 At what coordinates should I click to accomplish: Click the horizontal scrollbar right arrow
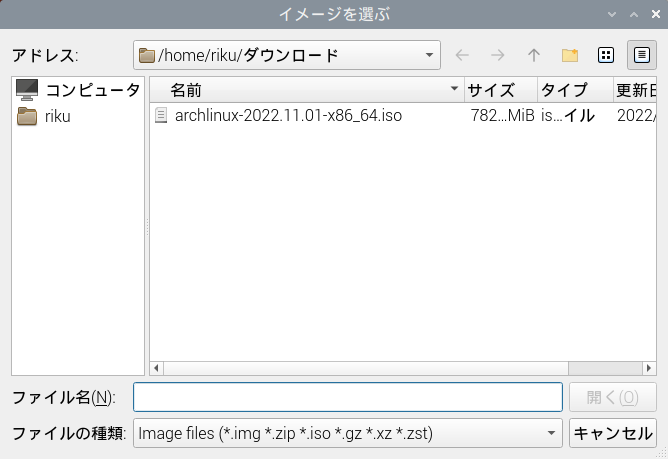pyautogui.click(x=649, y=368)
